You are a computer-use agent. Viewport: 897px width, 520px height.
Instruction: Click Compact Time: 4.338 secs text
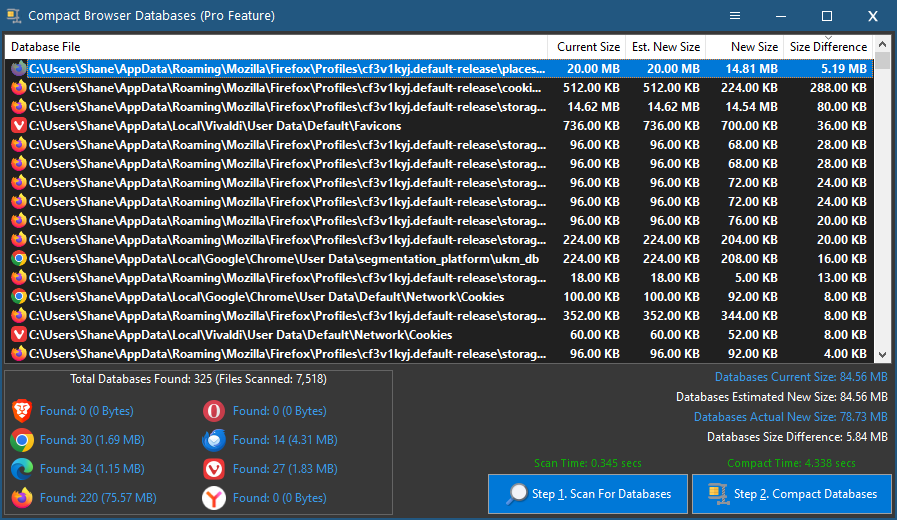click(791, 463)
